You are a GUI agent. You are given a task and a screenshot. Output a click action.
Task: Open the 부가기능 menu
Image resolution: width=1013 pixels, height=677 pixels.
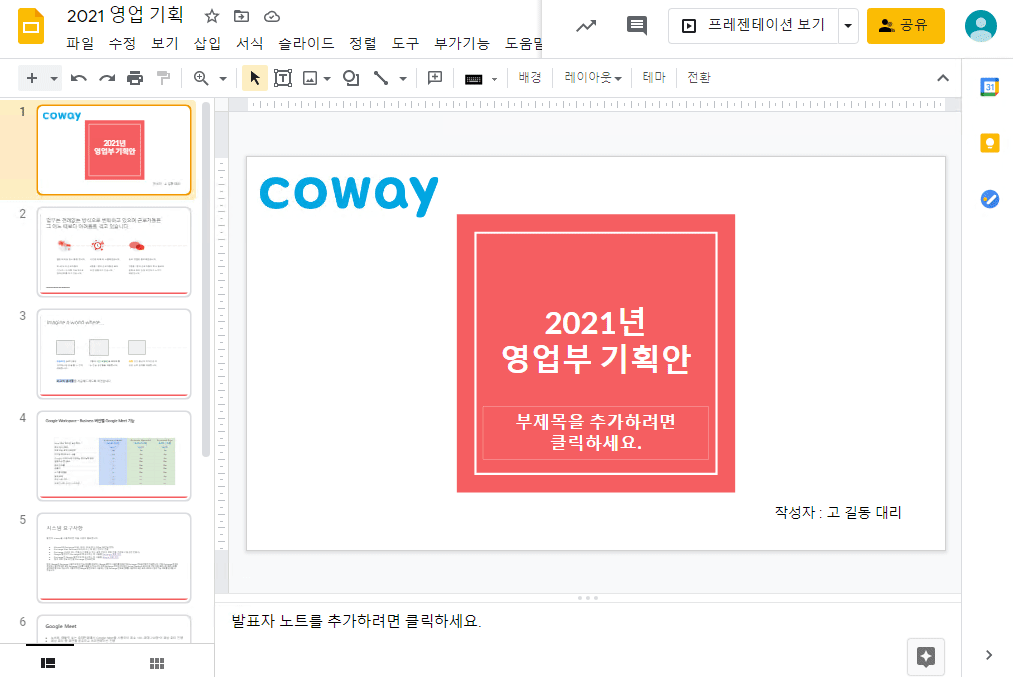pyautogui.click(x=462, y=43)
